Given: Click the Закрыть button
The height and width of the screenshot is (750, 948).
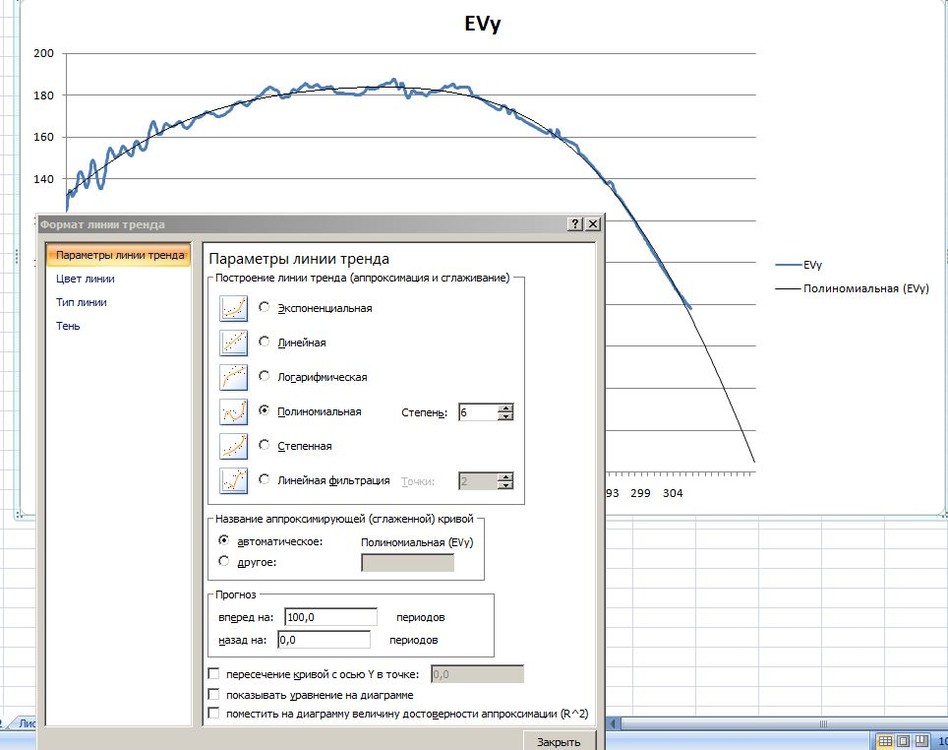Looking at the screenshot, I should 559,742.
